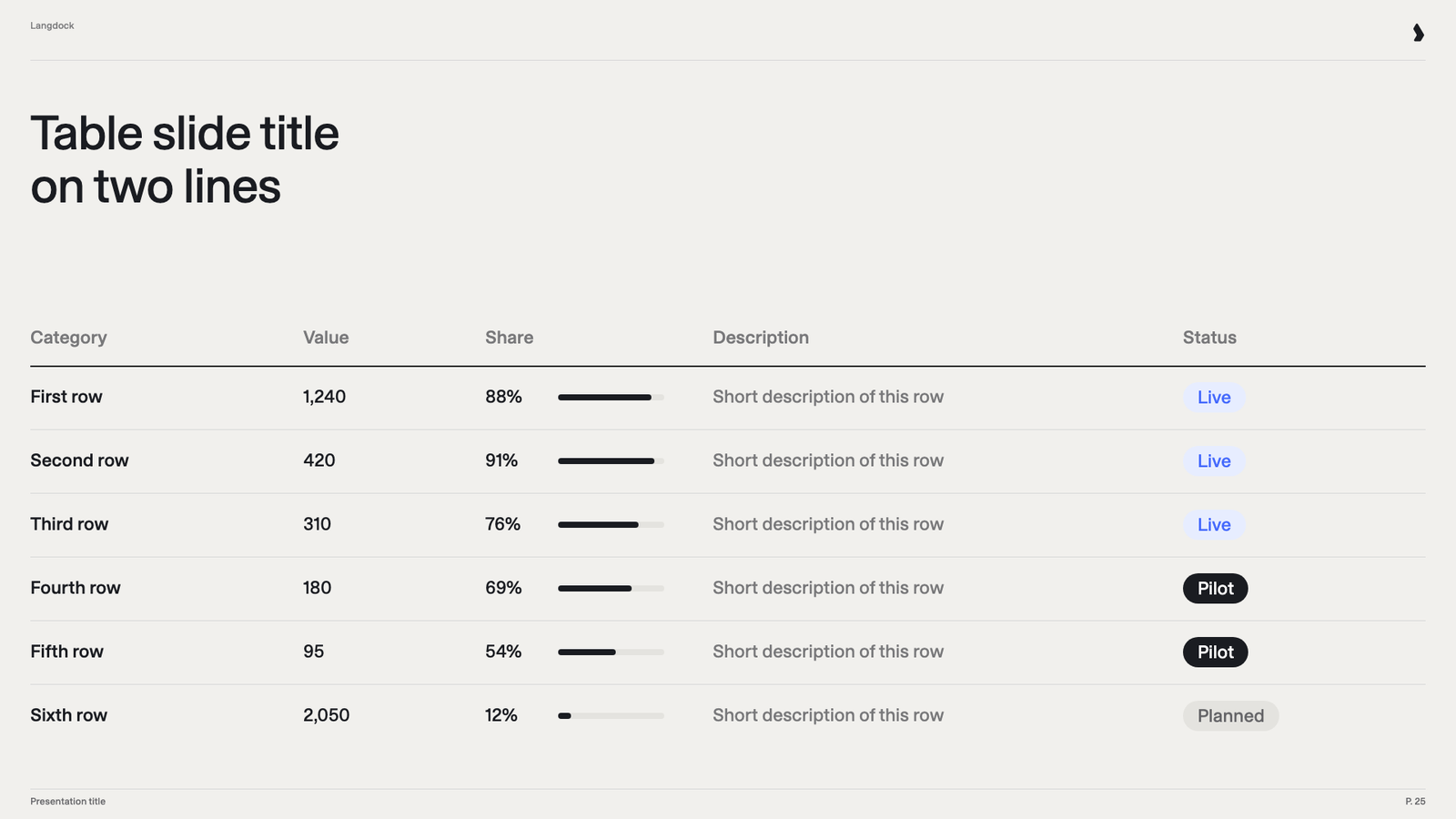Click the First row share progress bar
The height and width of the screenshot is (819, 1456).
pos(611,398)
